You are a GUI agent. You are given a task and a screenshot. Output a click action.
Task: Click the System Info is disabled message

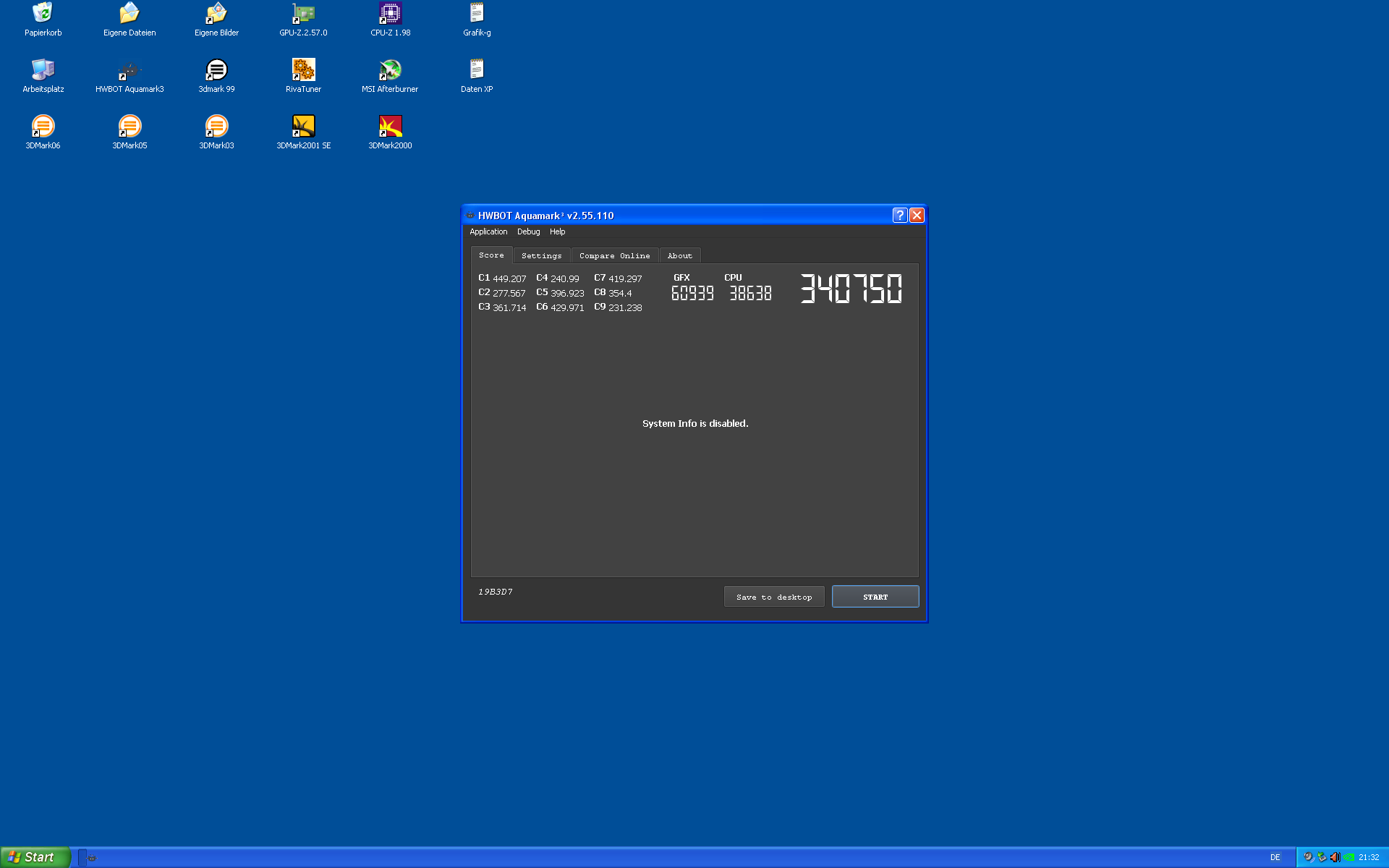(695, 423)
